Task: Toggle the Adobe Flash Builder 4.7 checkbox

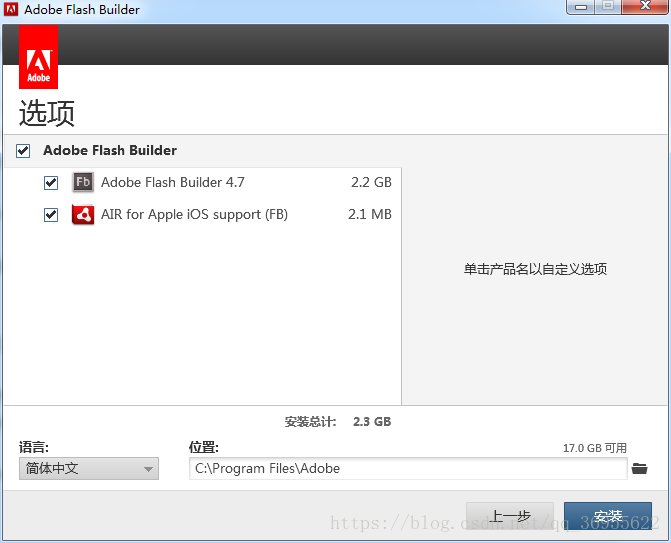Action: [x=51, y=183]
